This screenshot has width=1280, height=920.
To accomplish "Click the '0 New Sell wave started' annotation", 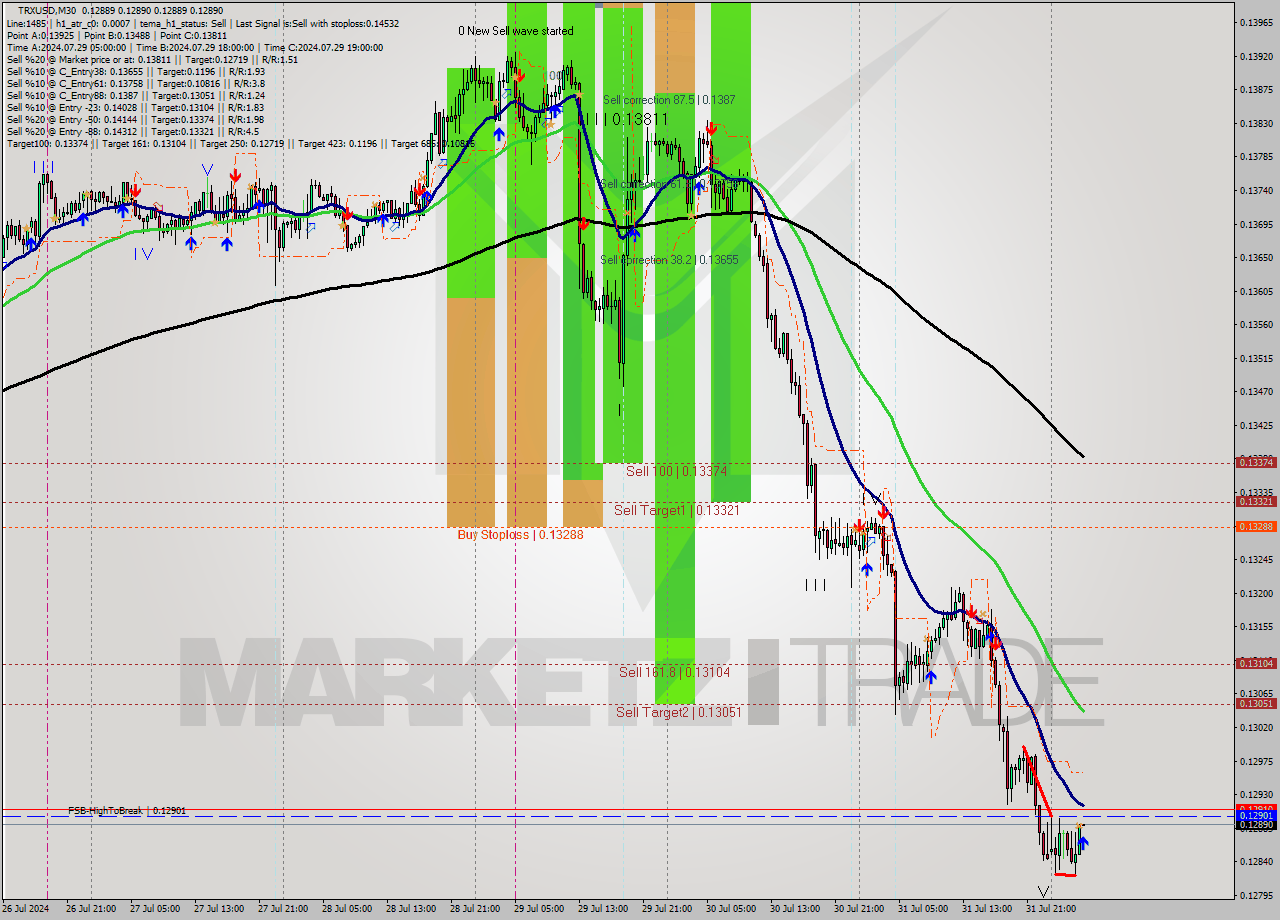I will click(516, 31).
